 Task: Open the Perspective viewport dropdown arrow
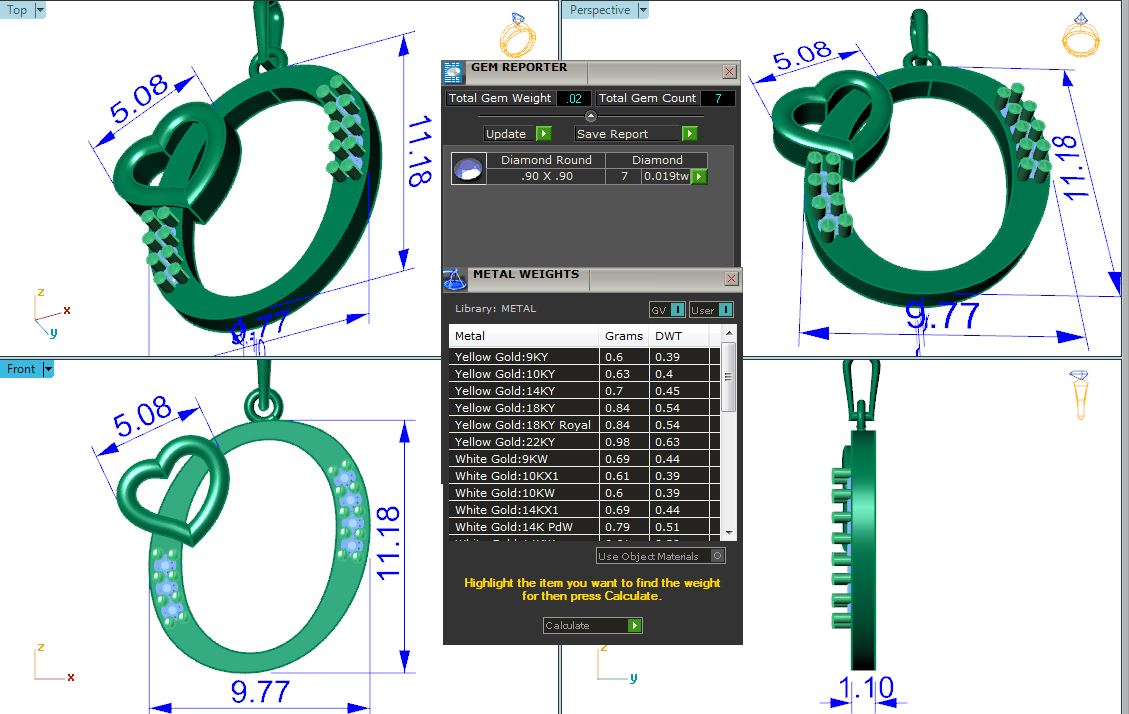point(643,10)
